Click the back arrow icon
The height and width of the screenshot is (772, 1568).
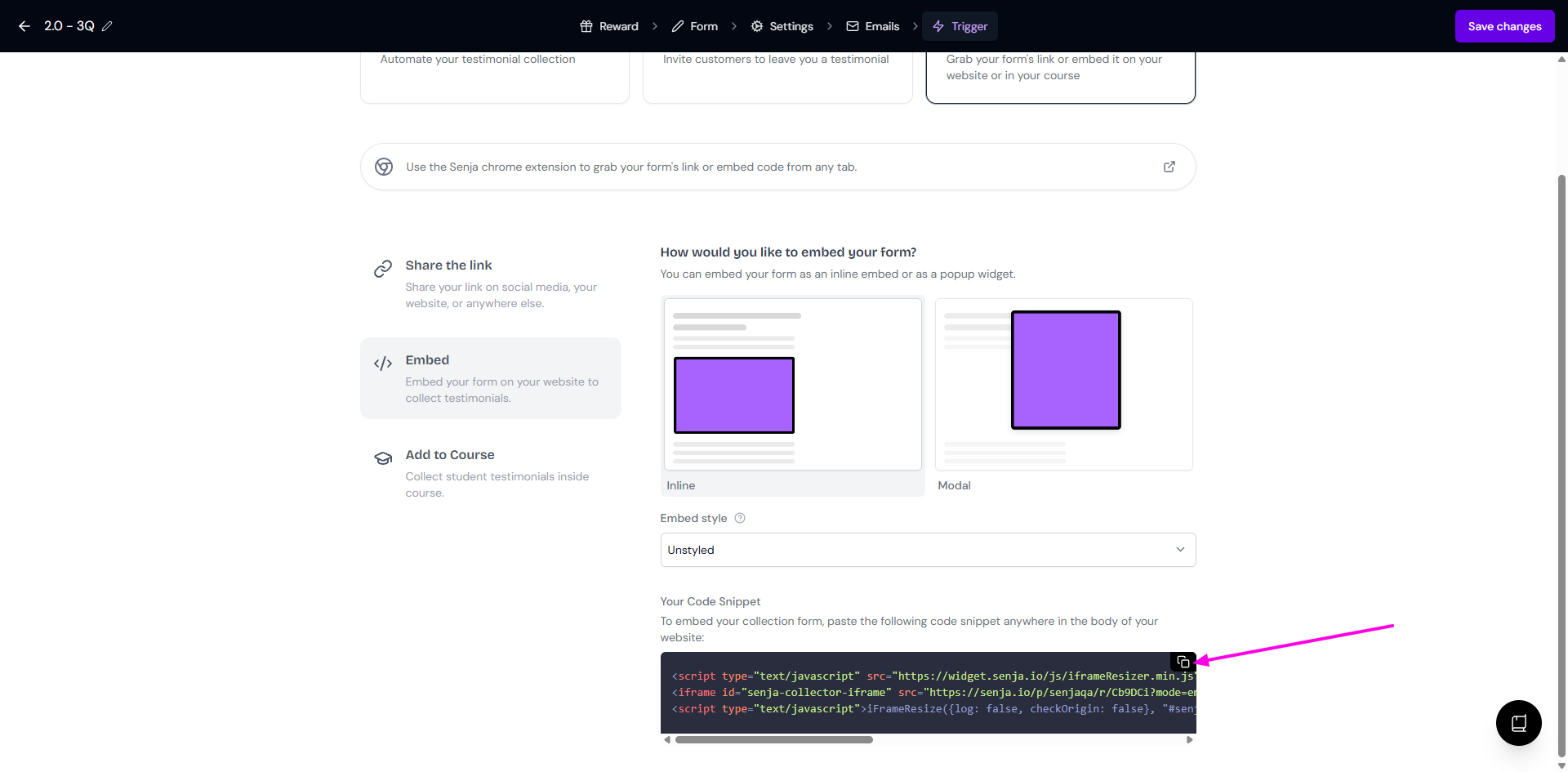click(x=24, y=26)
